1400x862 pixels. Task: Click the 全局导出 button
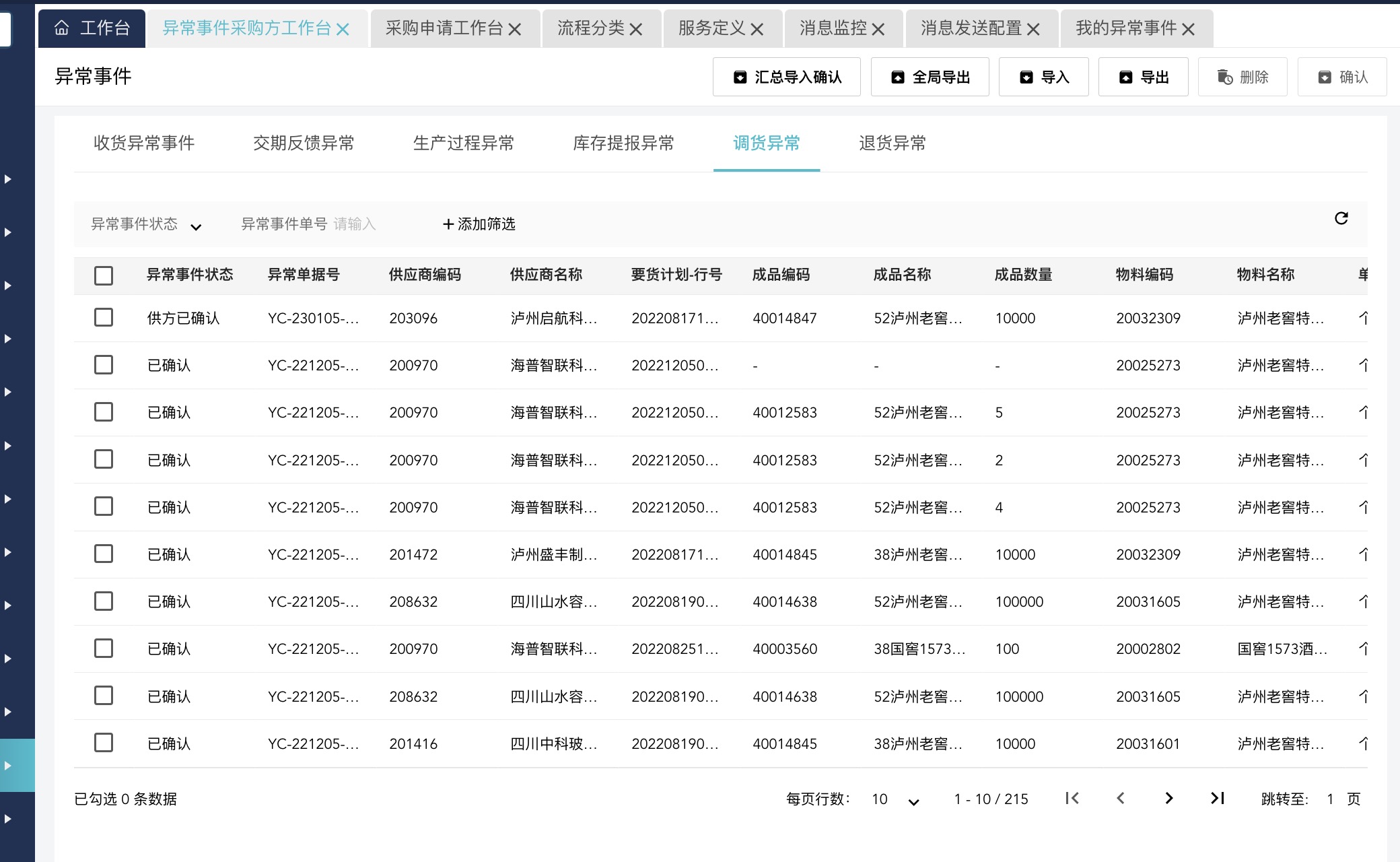coord(930,77)
